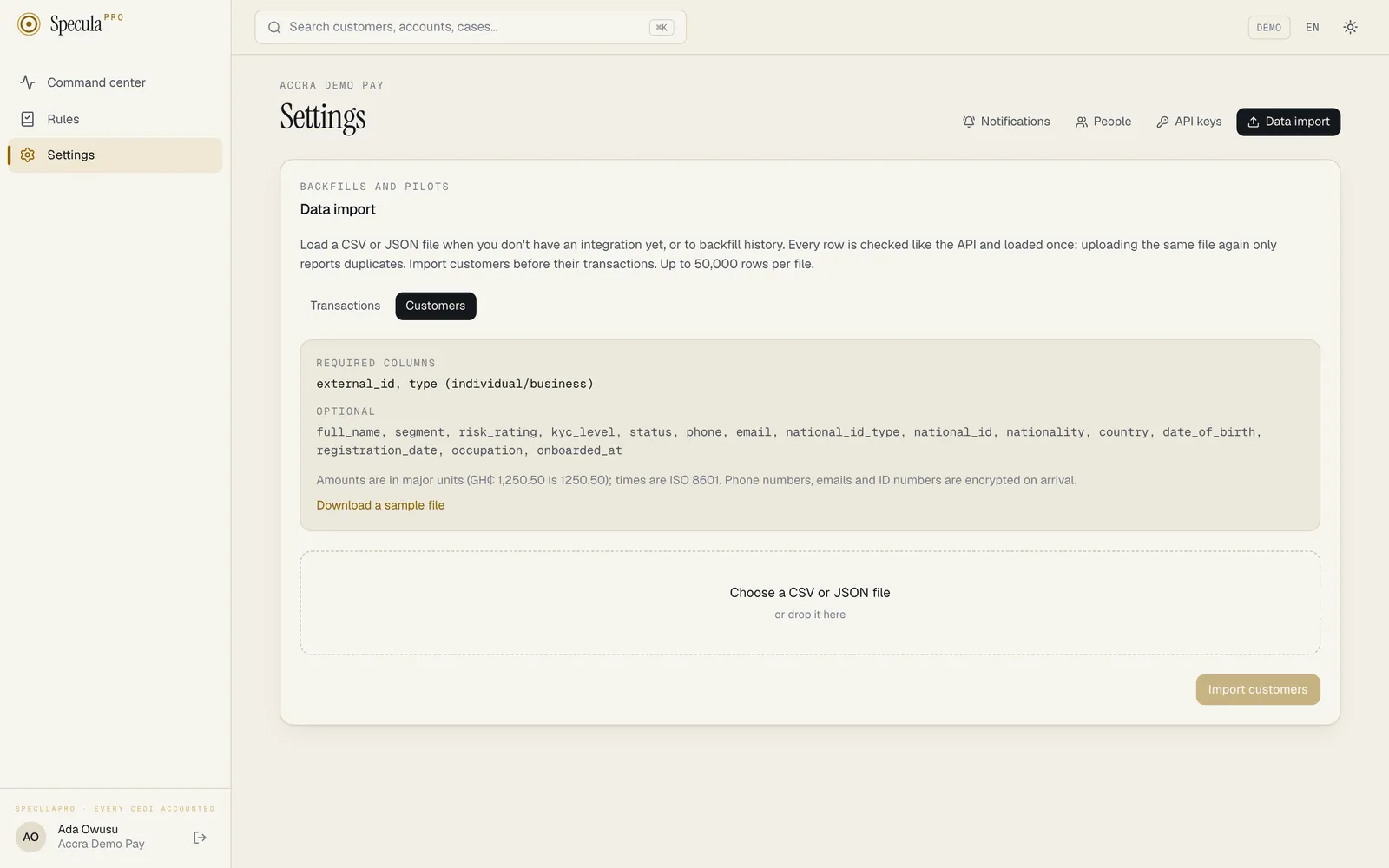Switch to the Transactions import tab
1389x868 pixels.
(x=346, y=306)
